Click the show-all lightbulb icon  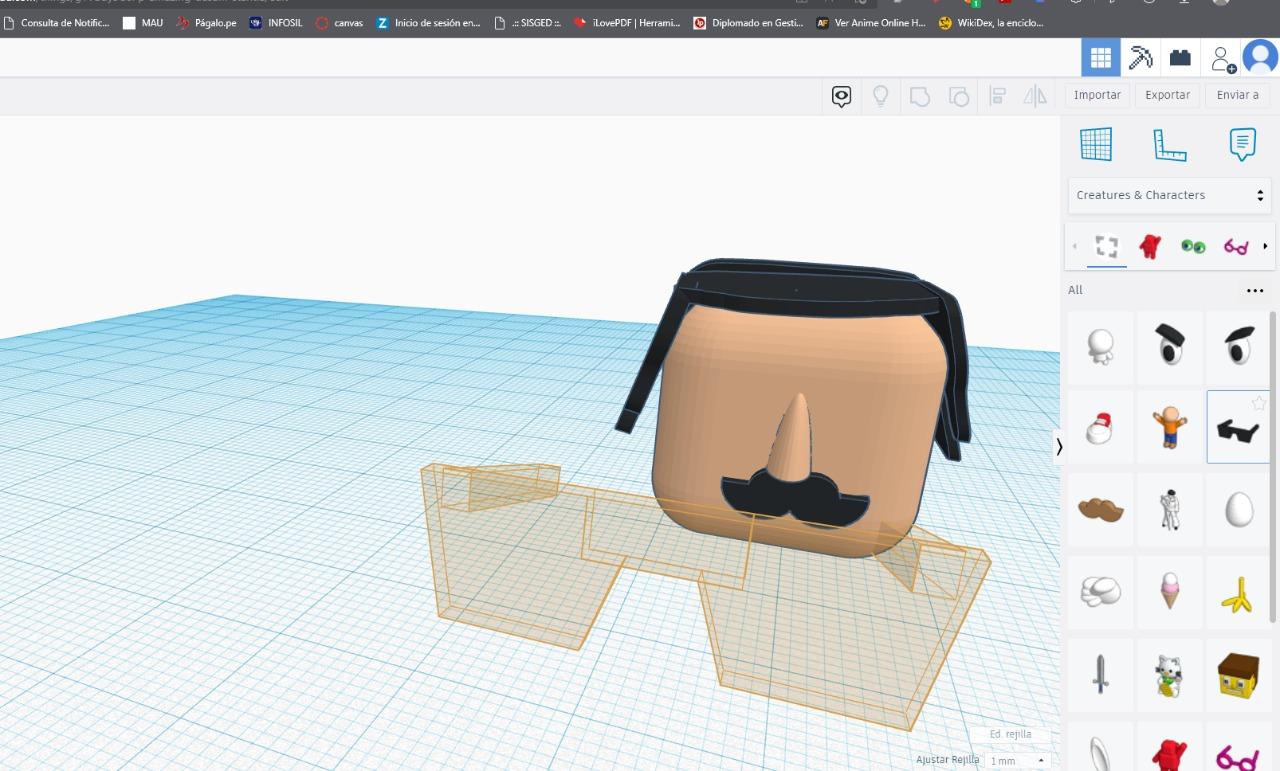881,96
